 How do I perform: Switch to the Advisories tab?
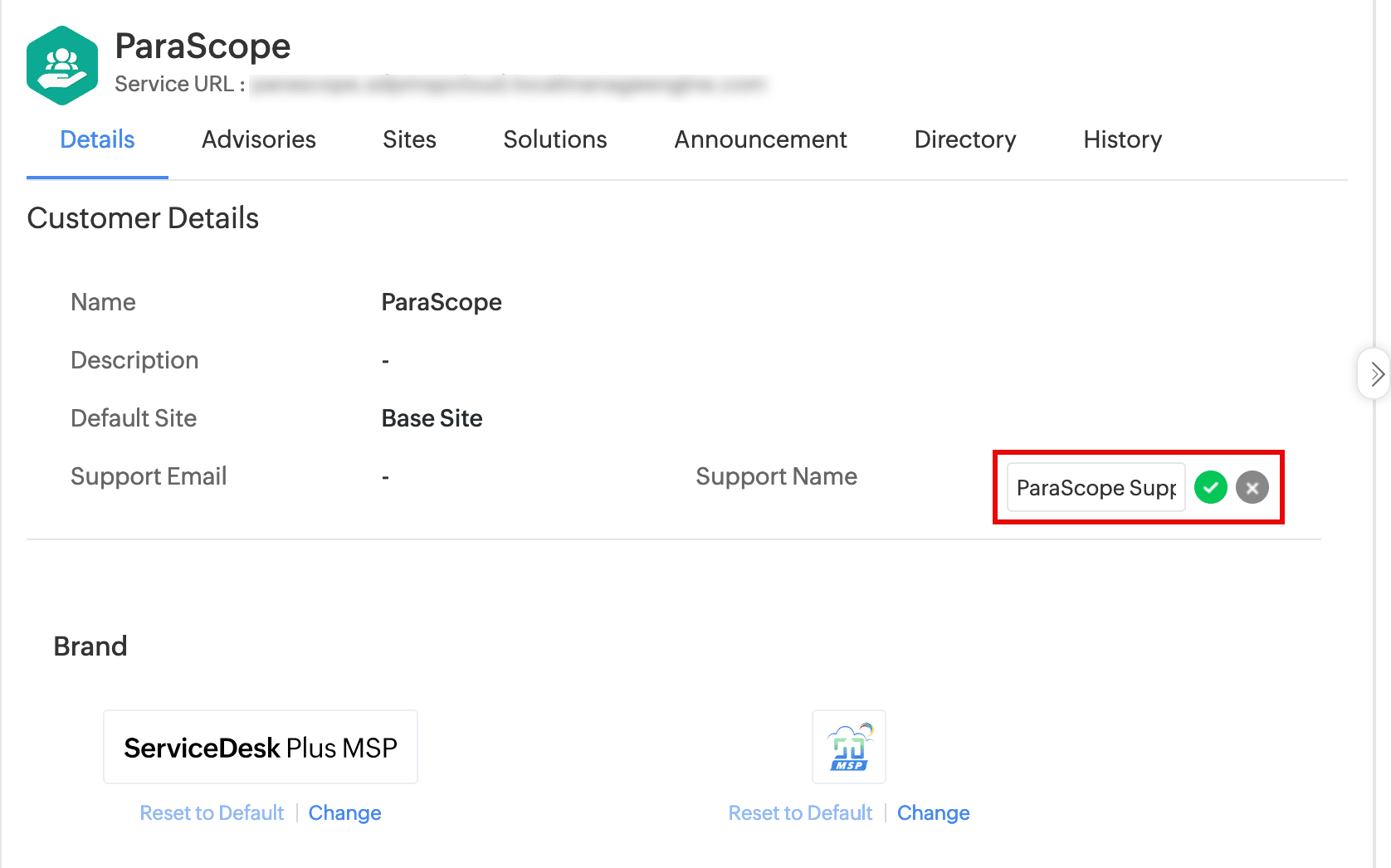259,139
